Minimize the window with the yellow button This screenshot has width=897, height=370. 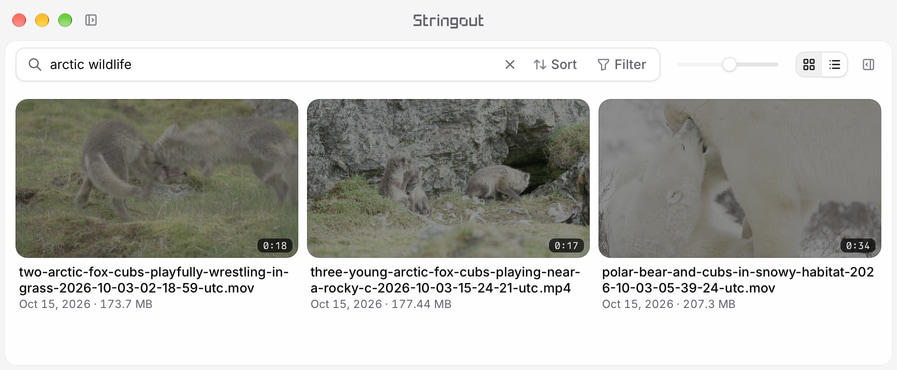pos(42,20)
